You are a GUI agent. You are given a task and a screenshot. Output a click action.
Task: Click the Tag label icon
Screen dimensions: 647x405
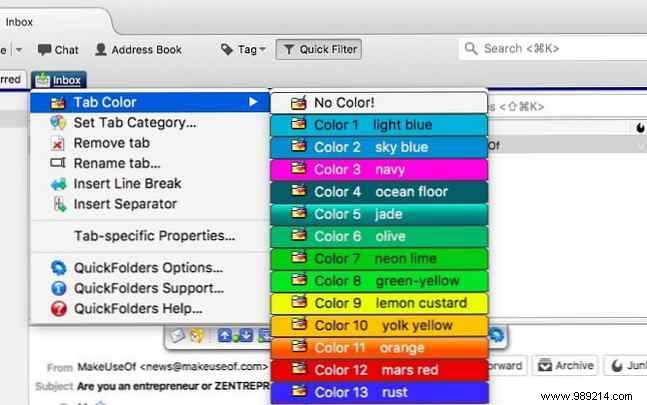click(x=227, y=49)
